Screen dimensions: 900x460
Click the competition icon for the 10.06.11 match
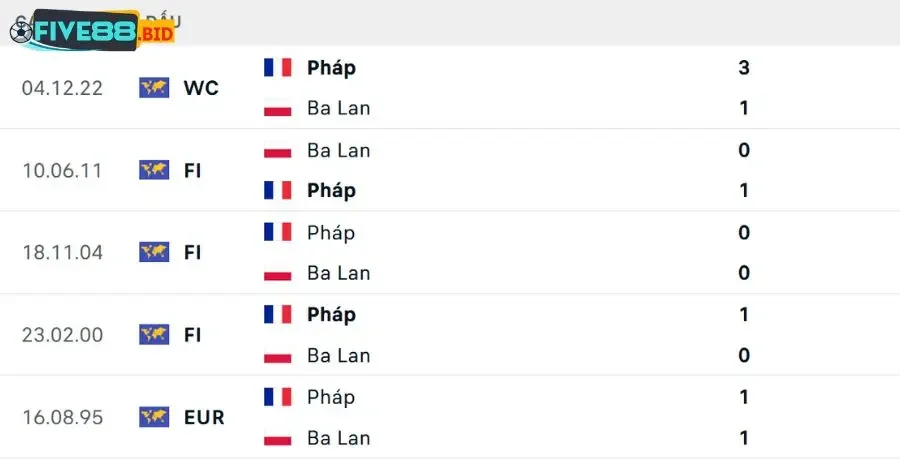coord(154,170)
